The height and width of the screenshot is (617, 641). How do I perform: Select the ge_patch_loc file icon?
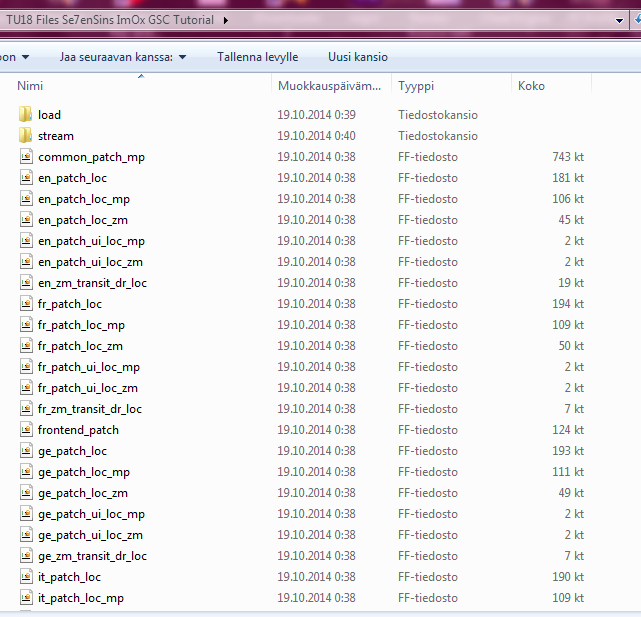[26, 451]
